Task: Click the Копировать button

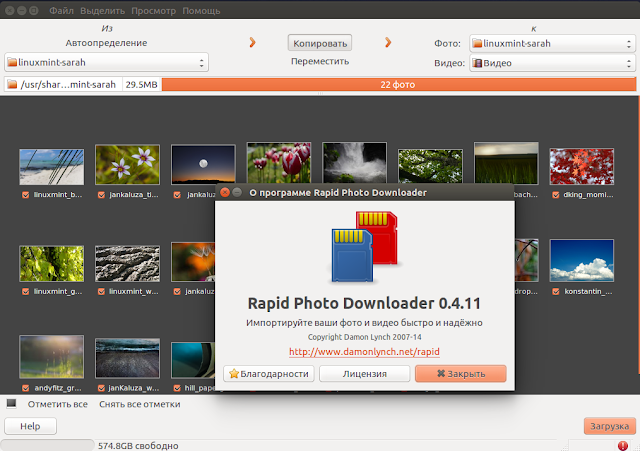Action: pos(320,43)
